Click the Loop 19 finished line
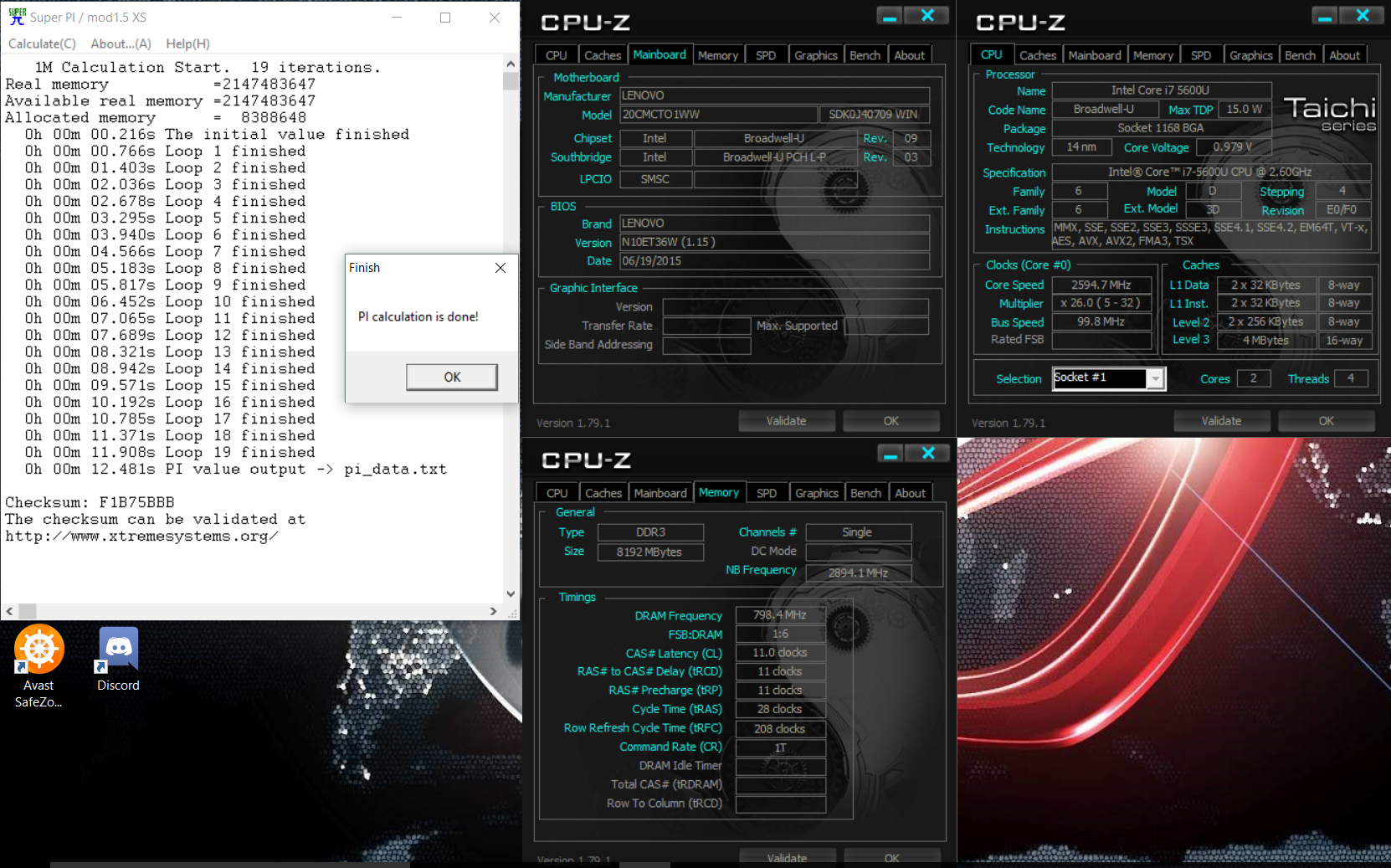The width and height of the screenshot is (1391, 868). click(x=170, y=452)
